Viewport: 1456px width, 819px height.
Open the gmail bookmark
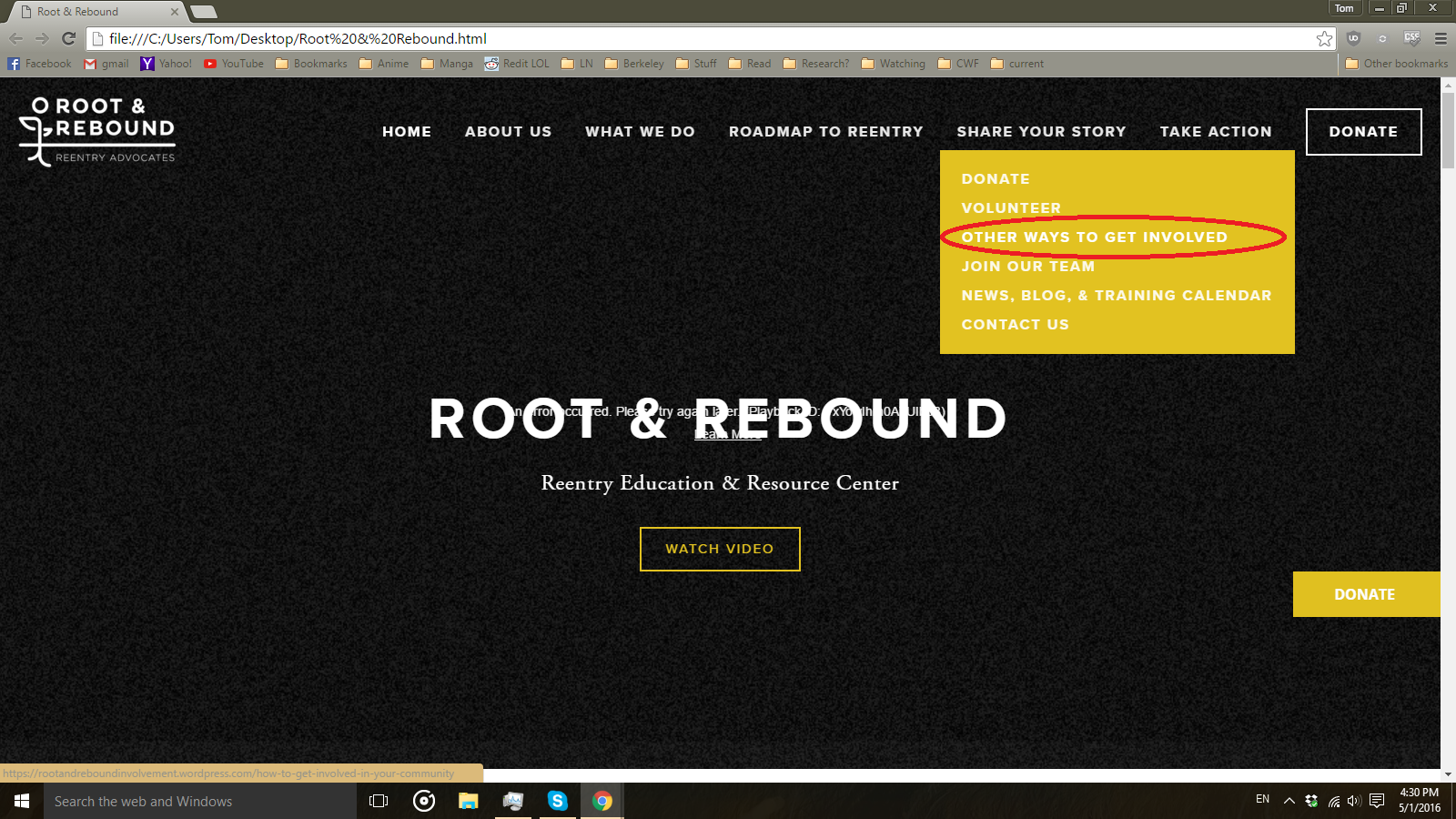[x=106, y=64]
